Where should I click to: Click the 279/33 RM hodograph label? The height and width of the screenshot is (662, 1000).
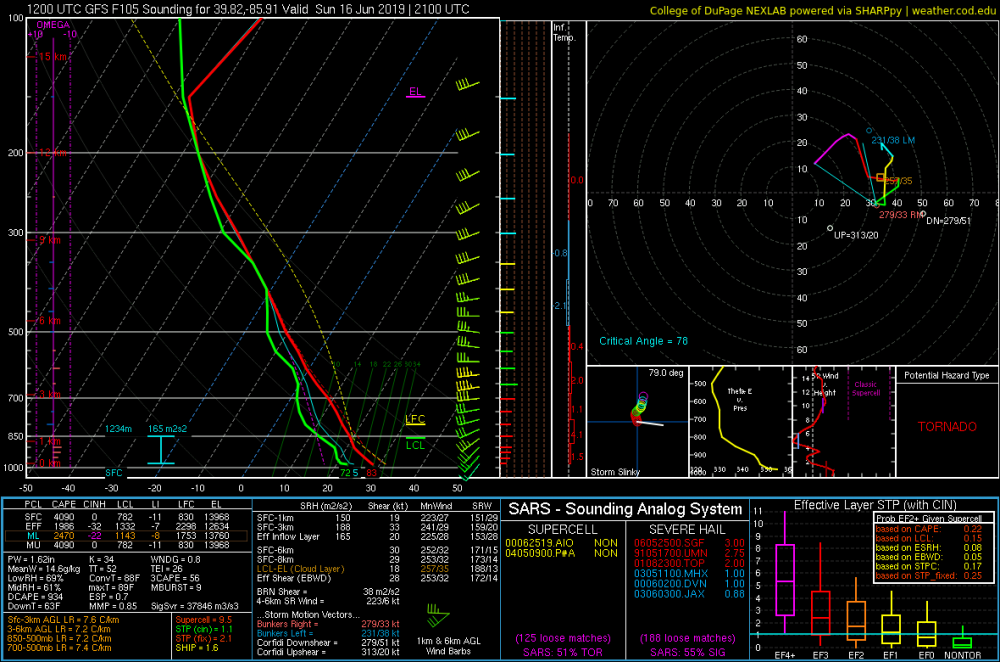901,215
